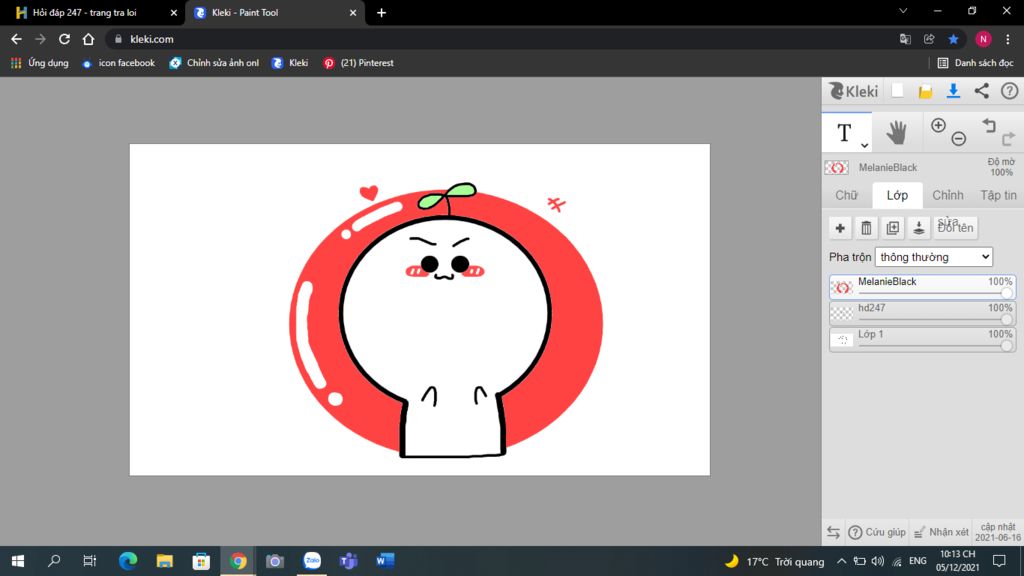Go back in the browser

click(x=16, y=39)
